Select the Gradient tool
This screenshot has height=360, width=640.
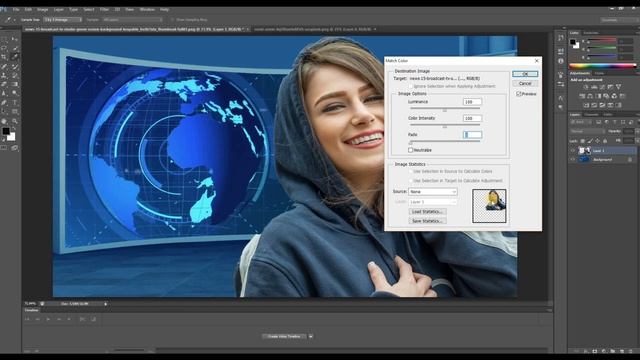coord(15,84)
